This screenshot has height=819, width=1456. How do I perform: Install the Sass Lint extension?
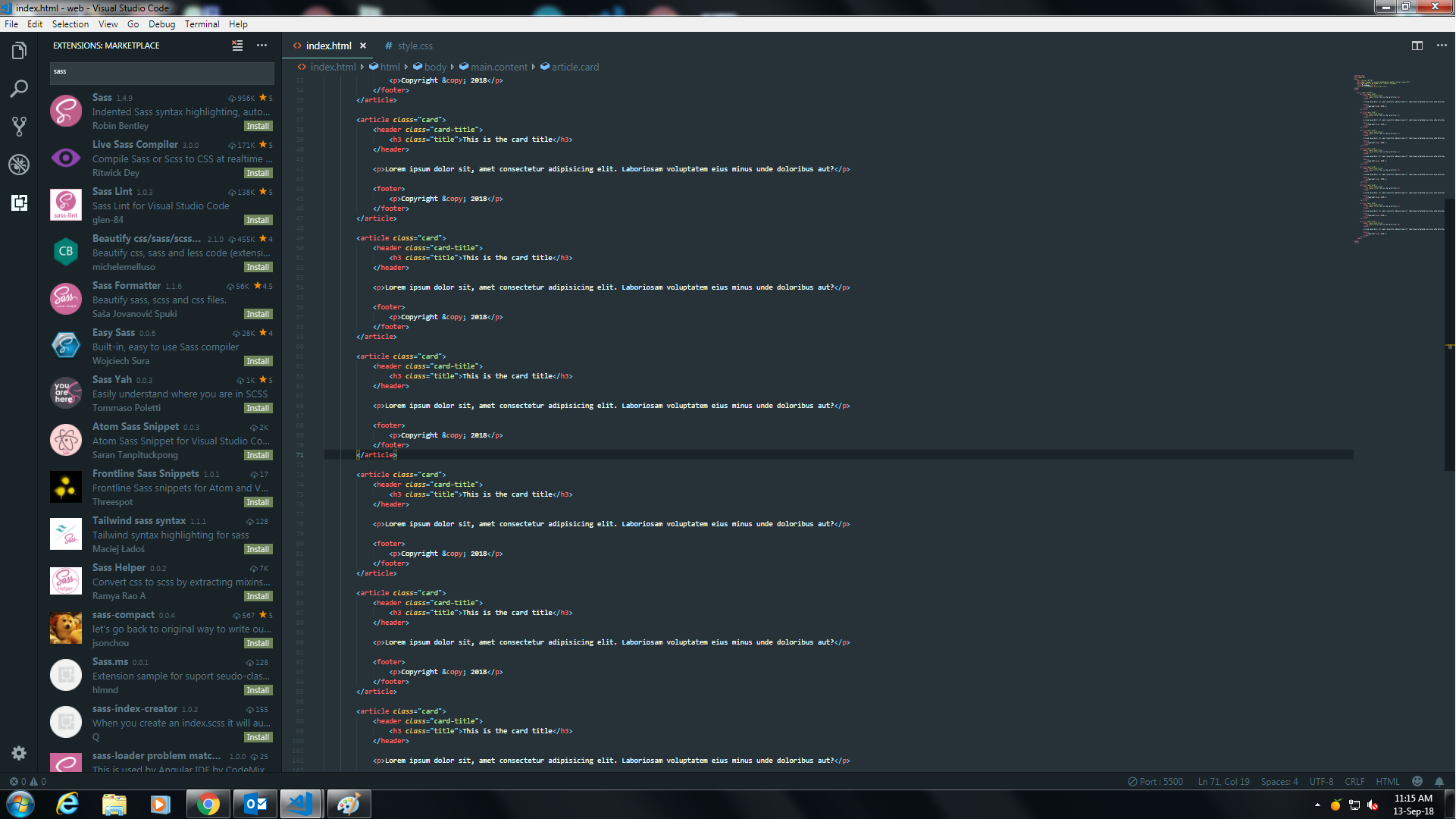(x=258, y=220)
